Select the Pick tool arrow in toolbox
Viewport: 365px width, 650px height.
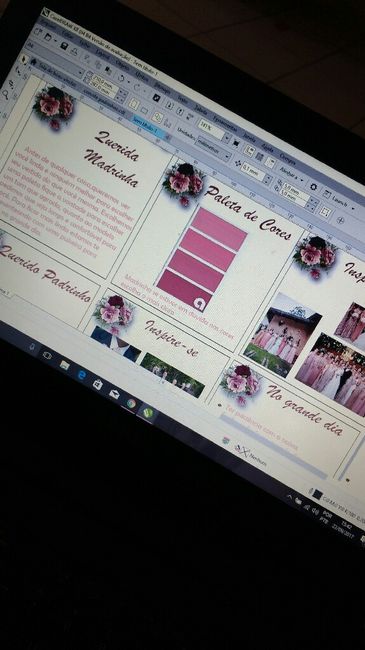24,59
